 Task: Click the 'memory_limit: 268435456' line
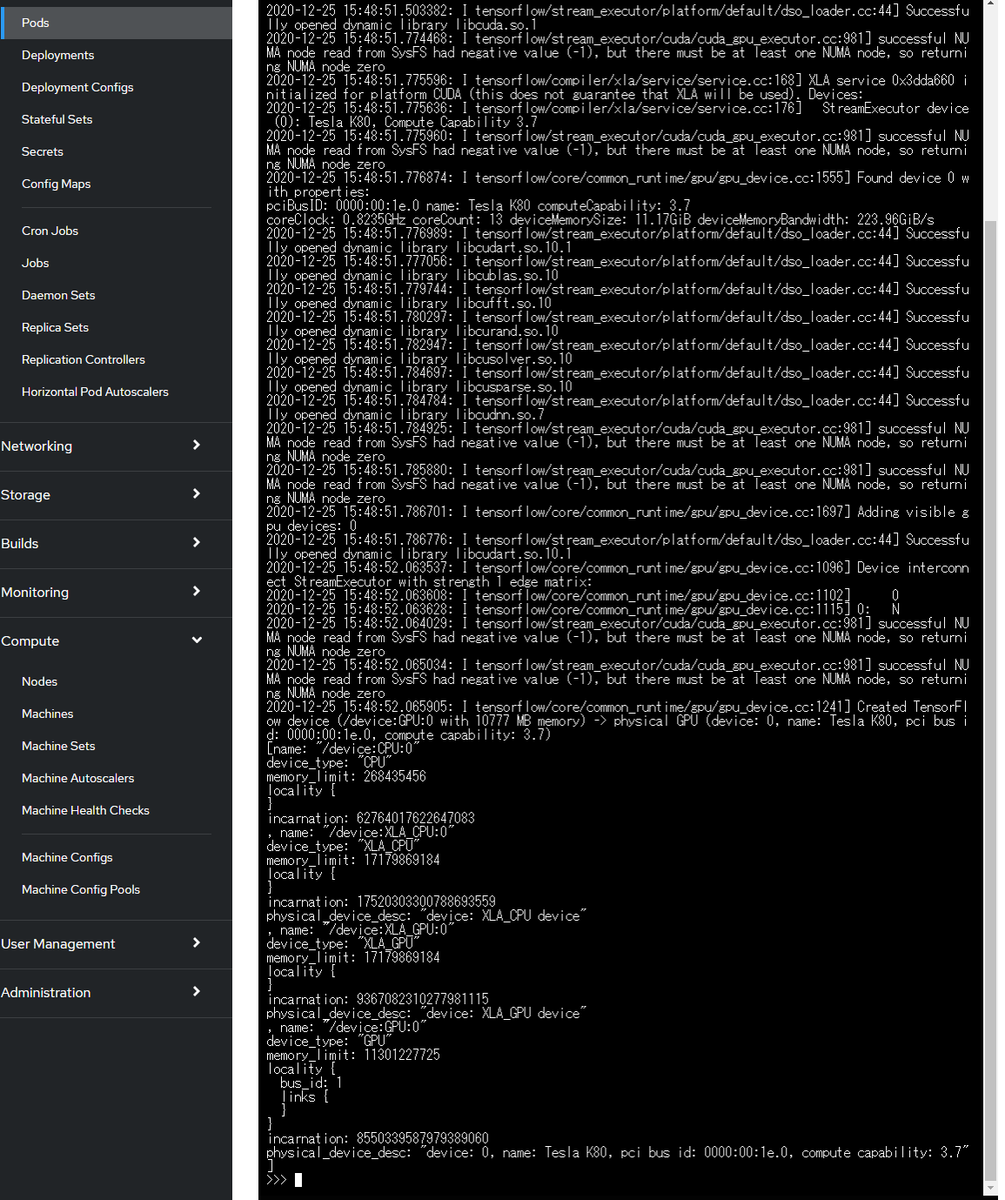[x=346, y=776]
